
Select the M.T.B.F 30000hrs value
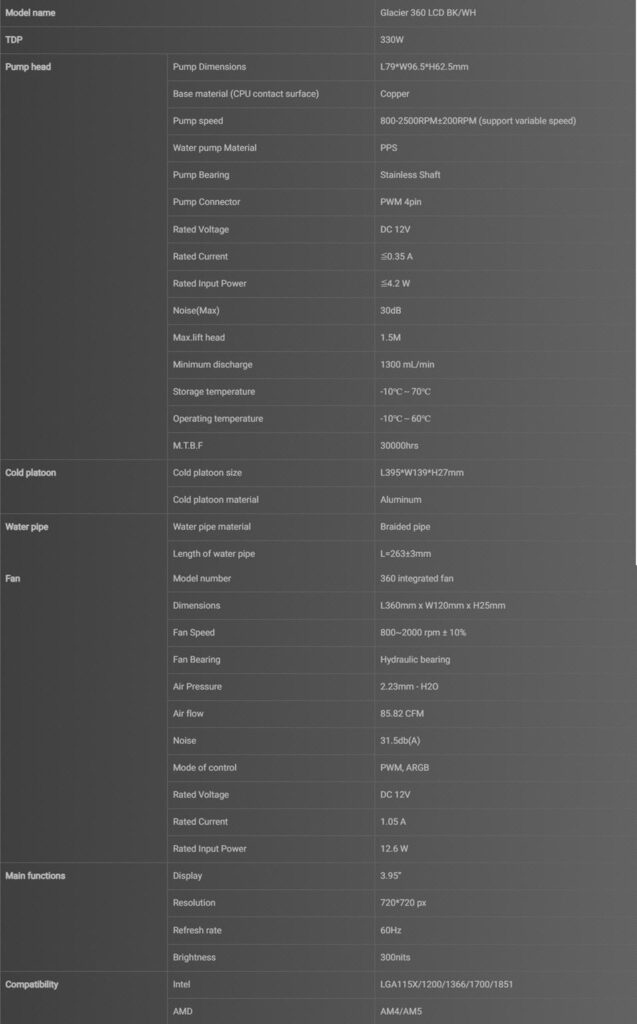click(399, 445)
